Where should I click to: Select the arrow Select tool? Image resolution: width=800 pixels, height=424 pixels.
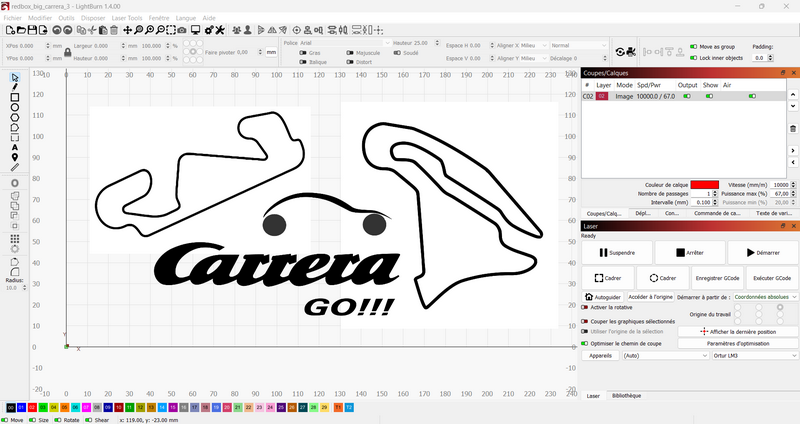point(15,77)
